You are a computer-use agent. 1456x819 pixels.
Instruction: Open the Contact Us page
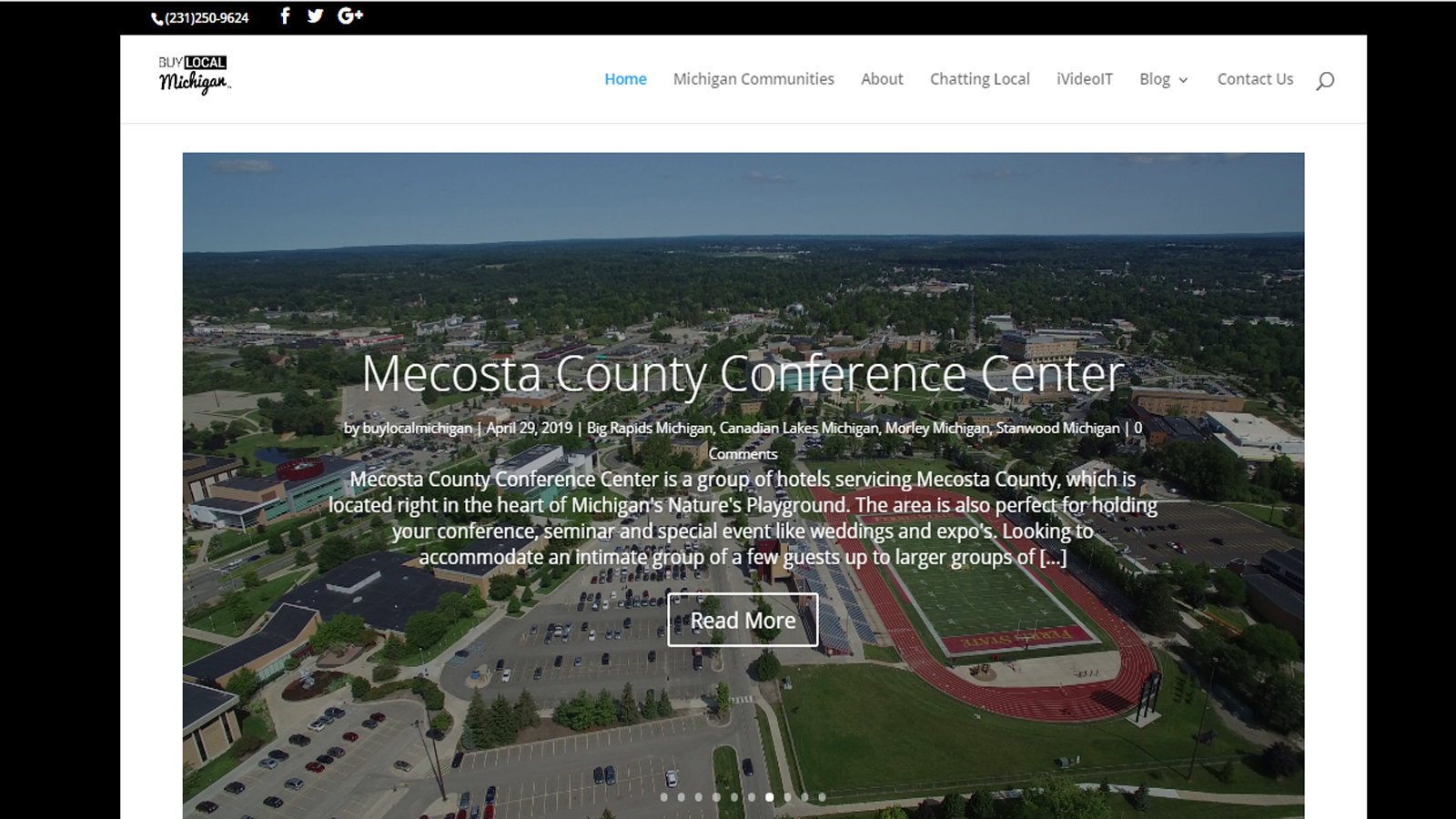tap(1255, 79)
